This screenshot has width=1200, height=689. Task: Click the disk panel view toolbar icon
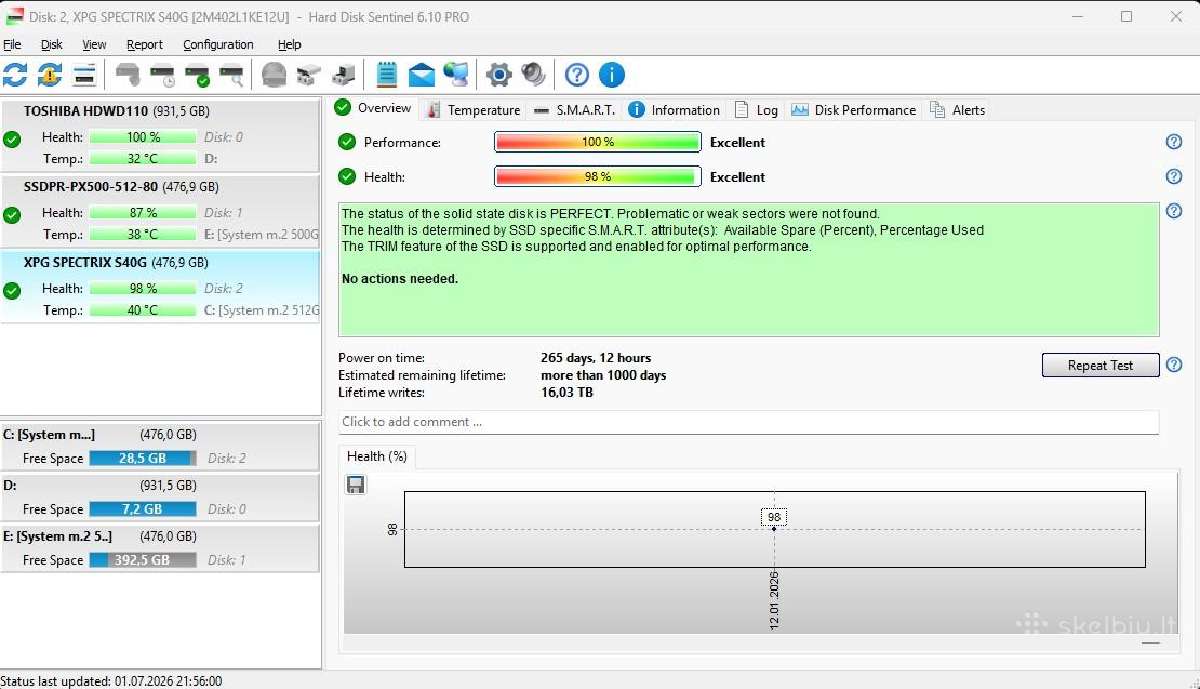point(84,74)
